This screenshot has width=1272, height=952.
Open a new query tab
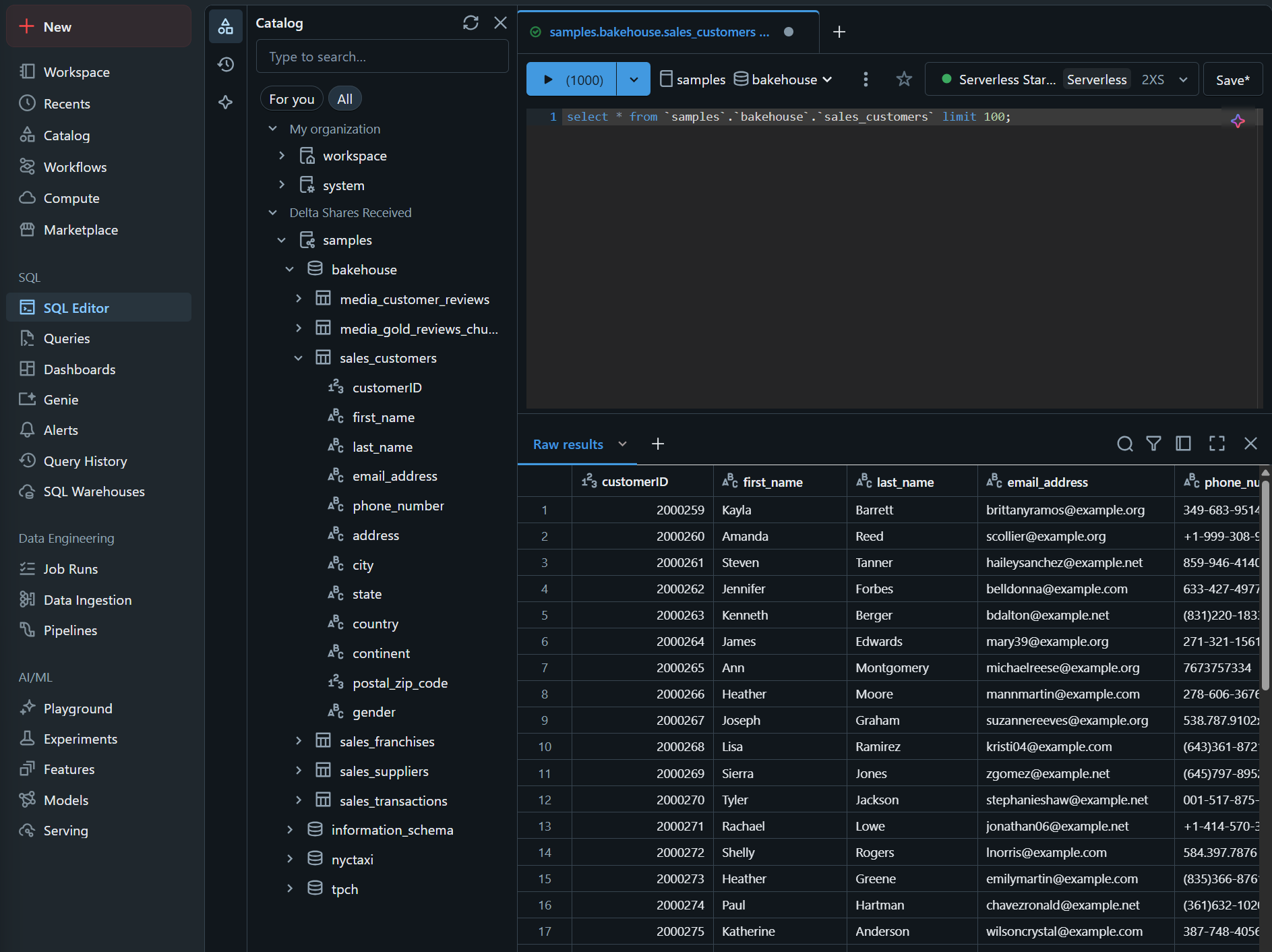pos(839,32)
